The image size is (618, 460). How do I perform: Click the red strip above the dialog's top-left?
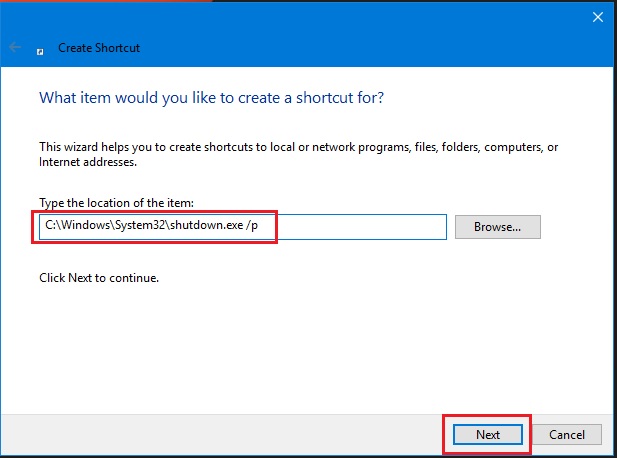click(100, 1)
